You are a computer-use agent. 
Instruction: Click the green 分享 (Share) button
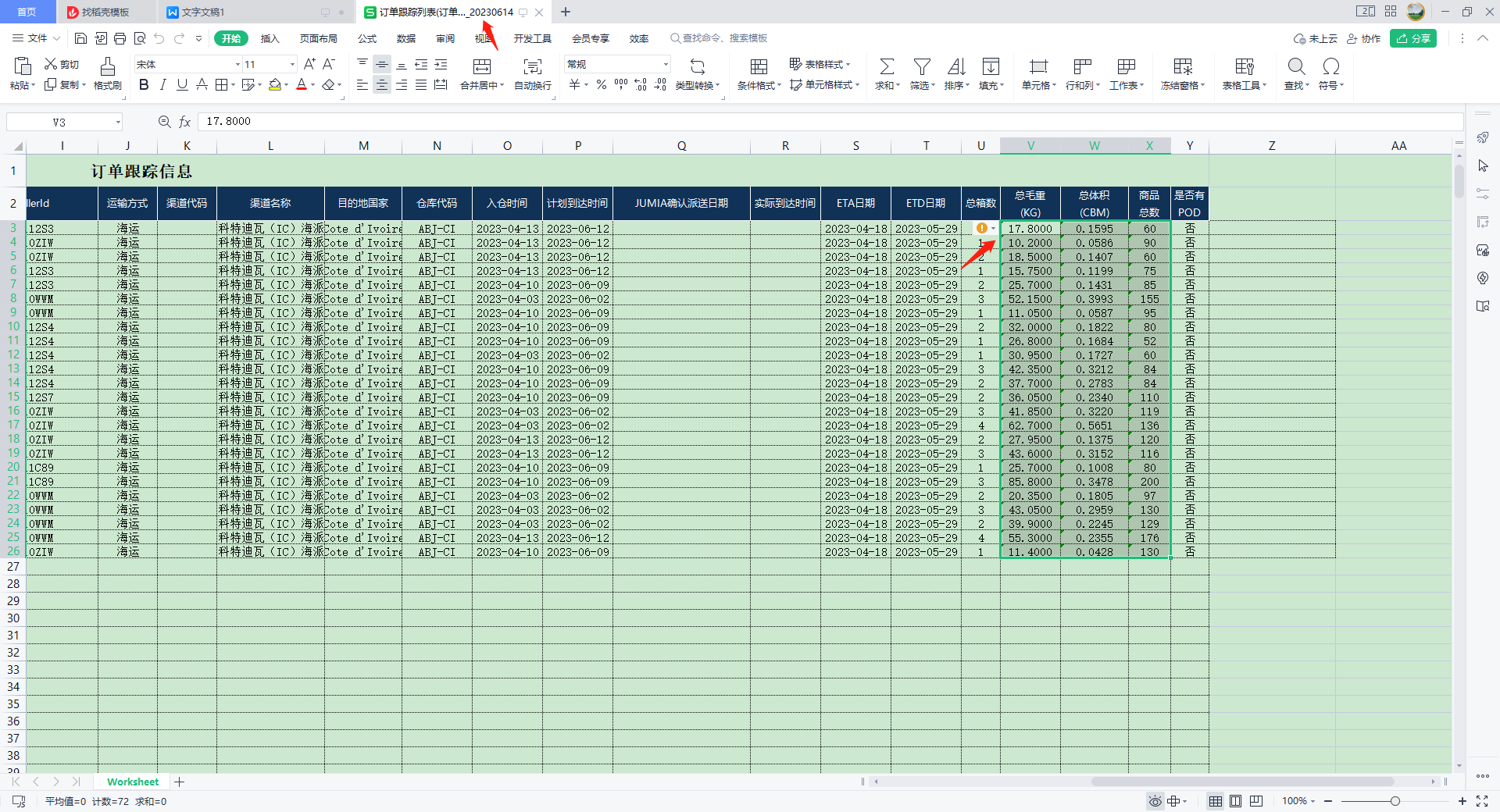click(x=1413, y=38)
